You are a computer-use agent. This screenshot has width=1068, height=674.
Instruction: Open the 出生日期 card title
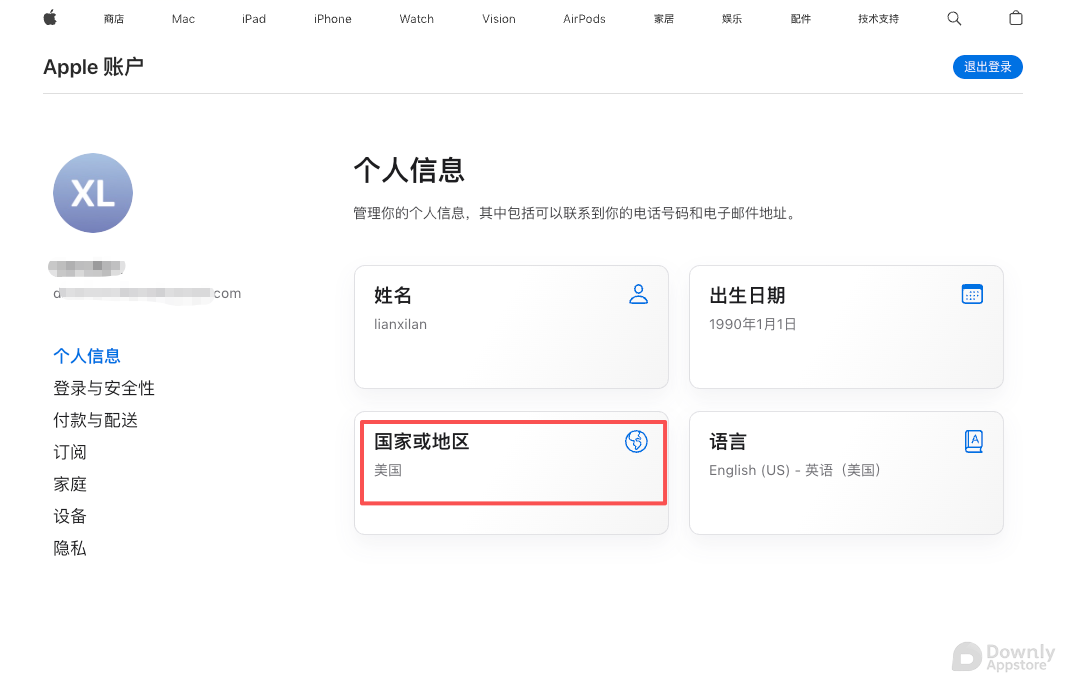tap(747, 295)
